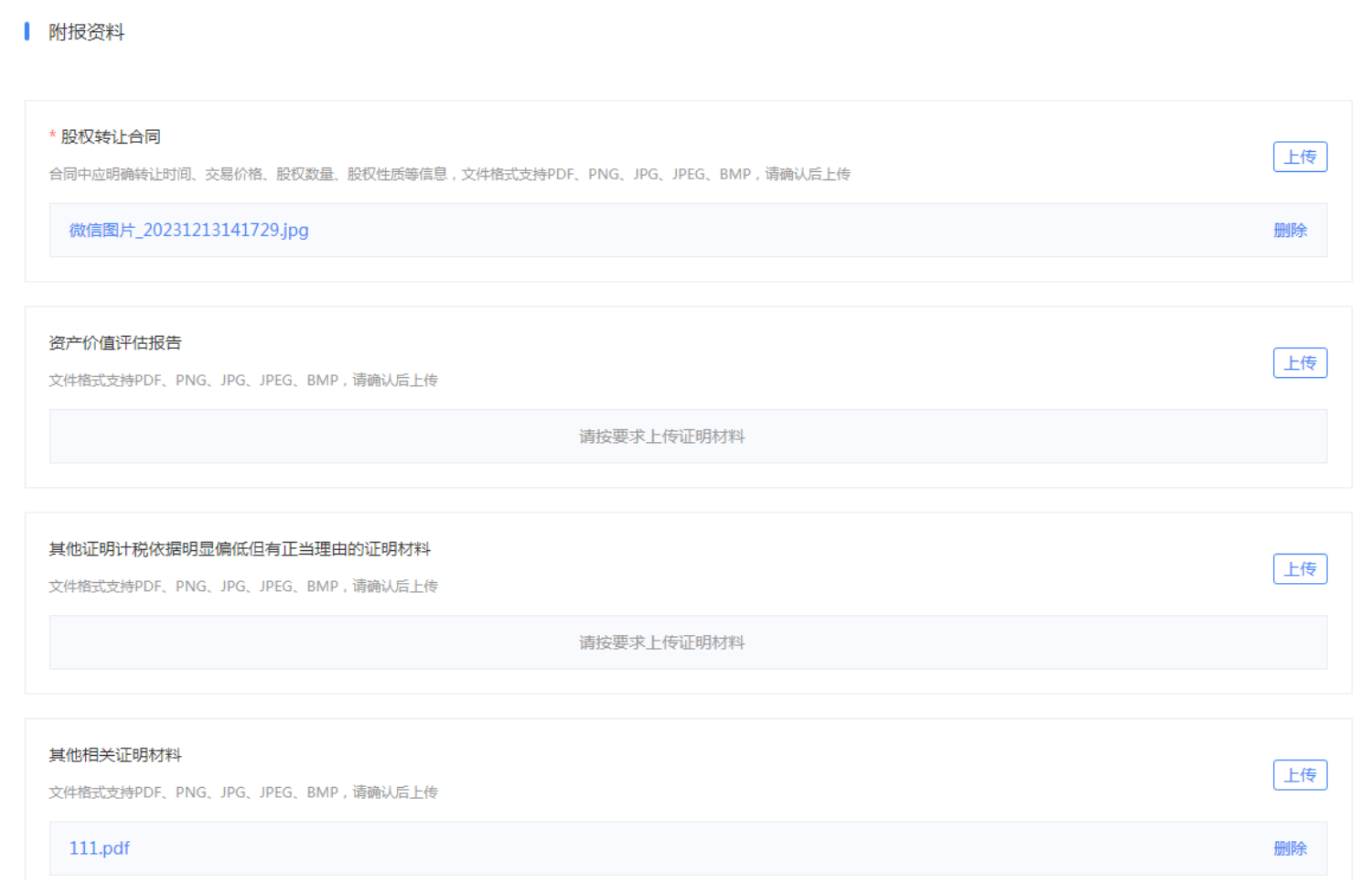Upload a file for 资产价值评估报告
Viewport: 1372px width, 895px height.
(x=1299, y=363)
